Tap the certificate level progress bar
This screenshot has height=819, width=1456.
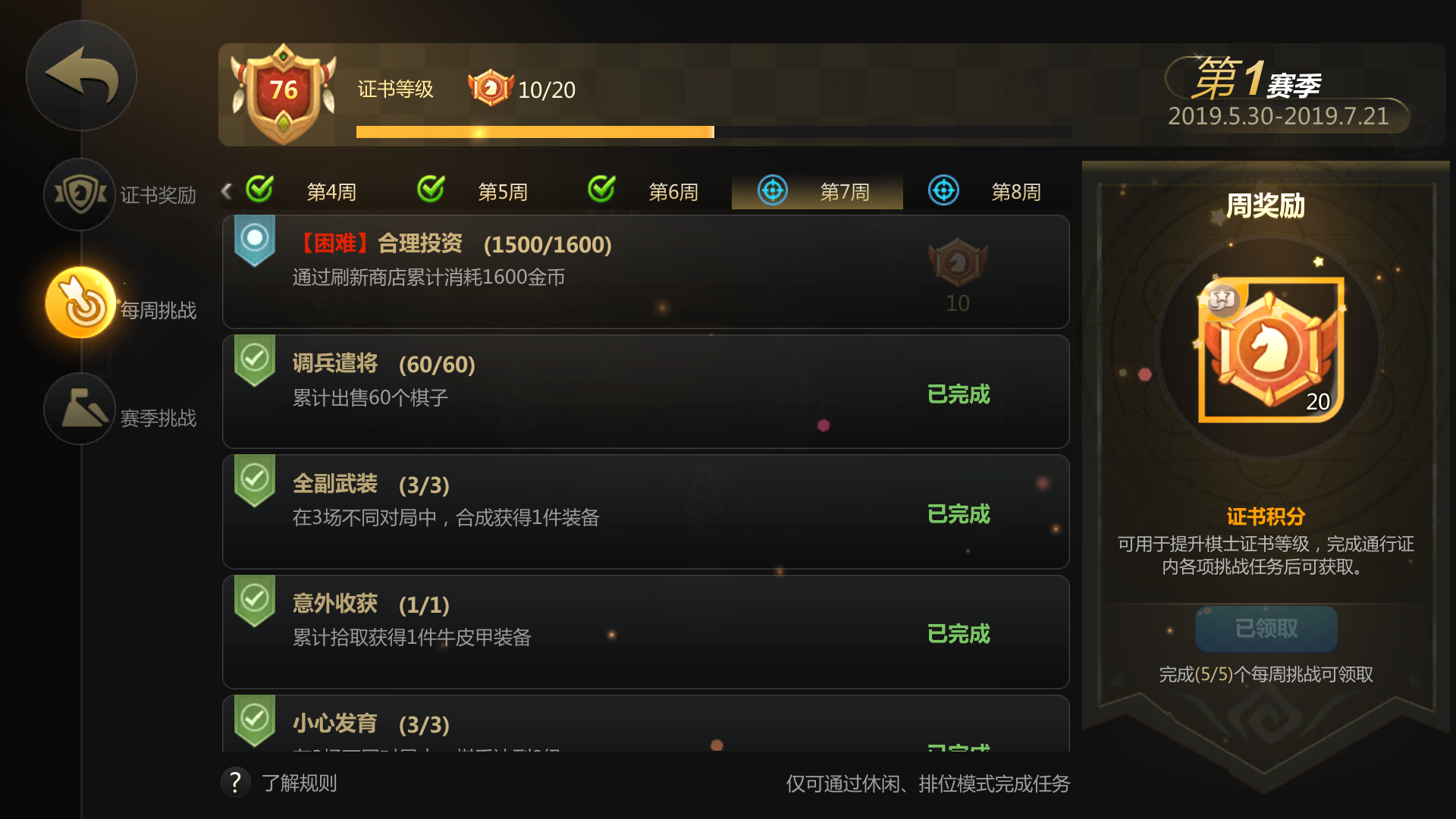[x=714, y=132]
